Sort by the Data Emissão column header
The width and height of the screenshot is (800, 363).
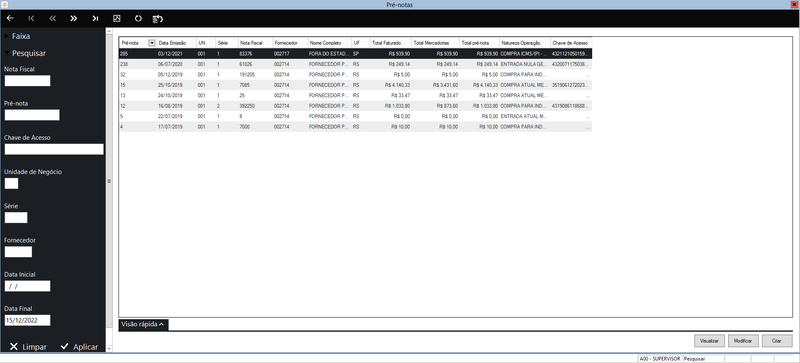pyautogui.click(x=177, y=43)
